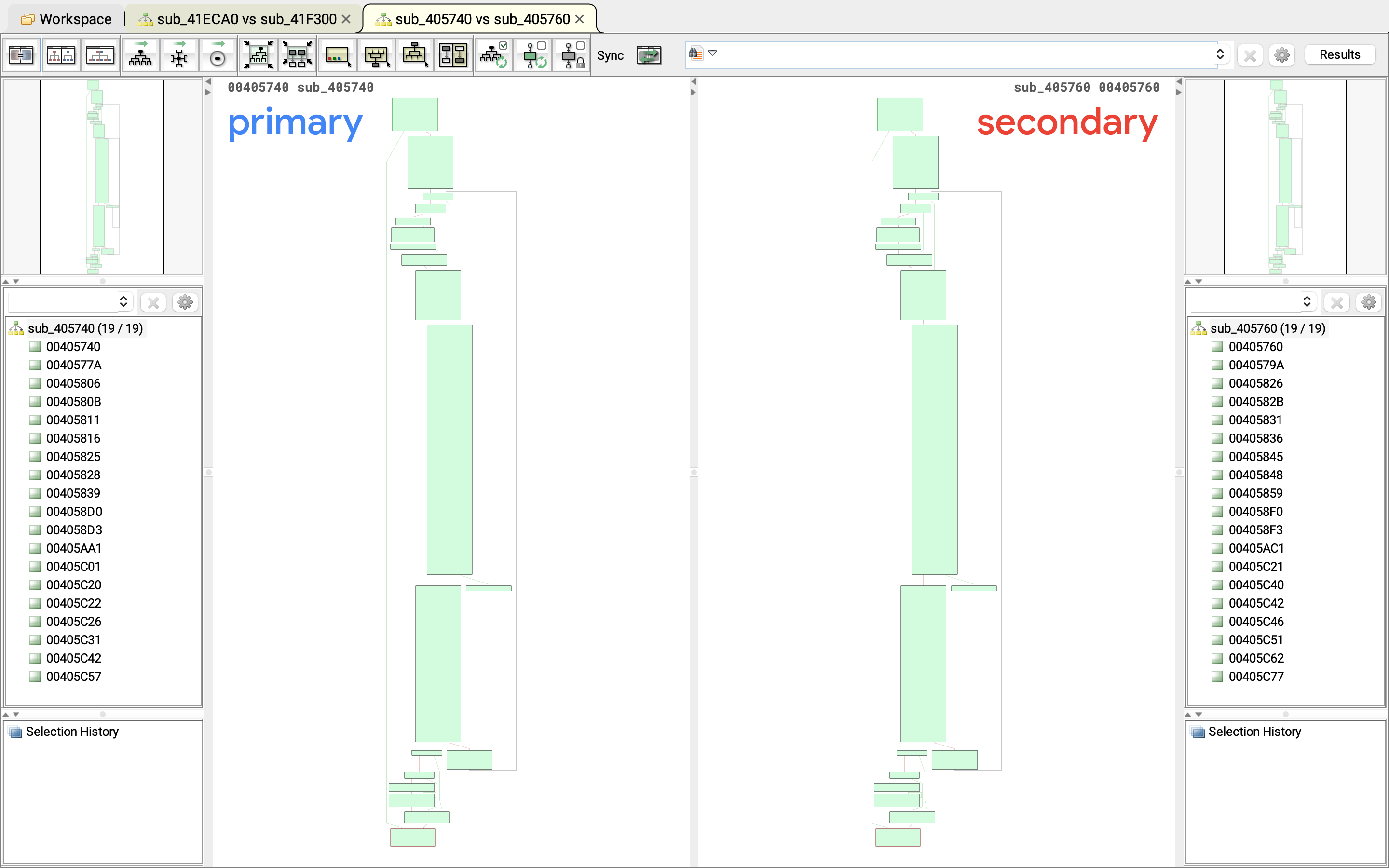Select basic block 00405C57

(74, 676)
